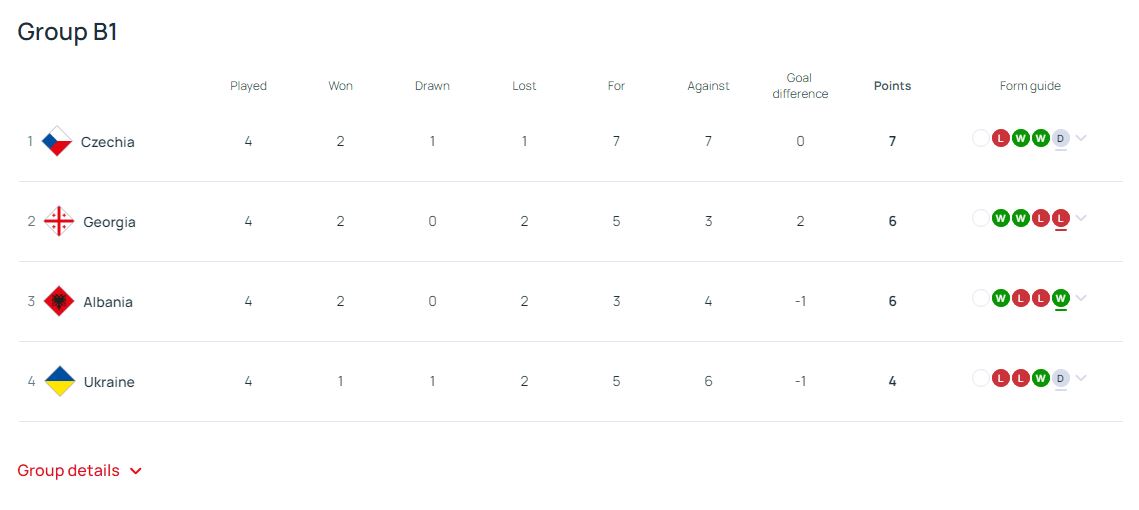Open the Ukraine team link
This screenshot has height=510, width=1139.
(109, 382)
